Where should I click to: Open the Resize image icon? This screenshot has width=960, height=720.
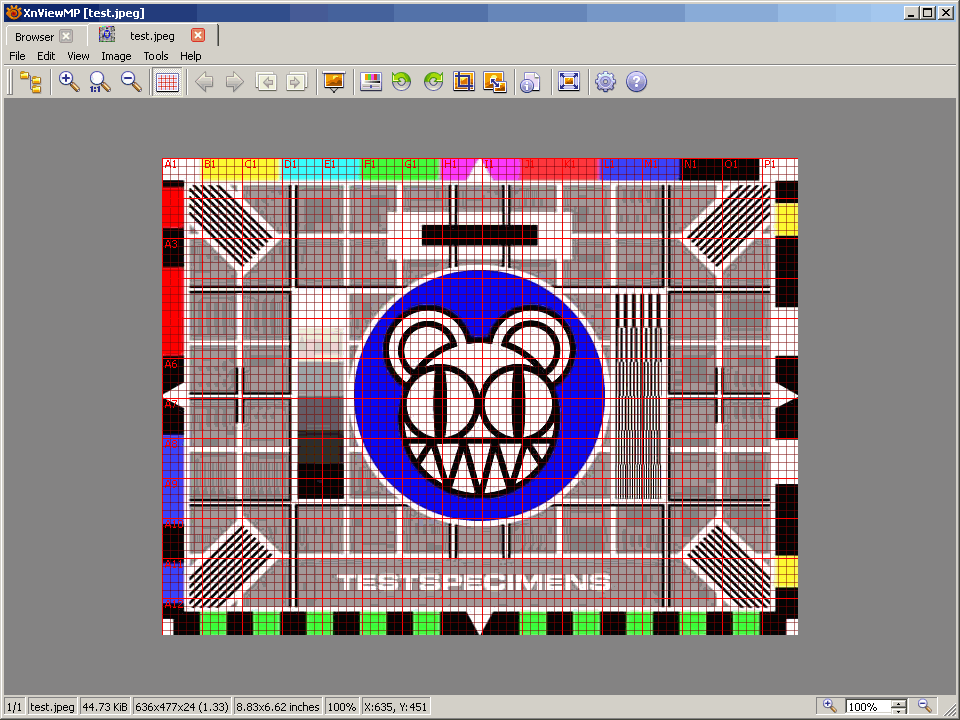click(495, 81)
